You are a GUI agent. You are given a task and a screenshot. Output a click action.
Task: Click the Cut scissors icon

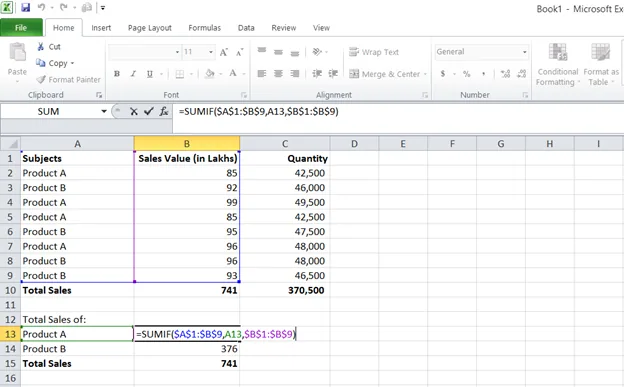[x=41, y=47]
